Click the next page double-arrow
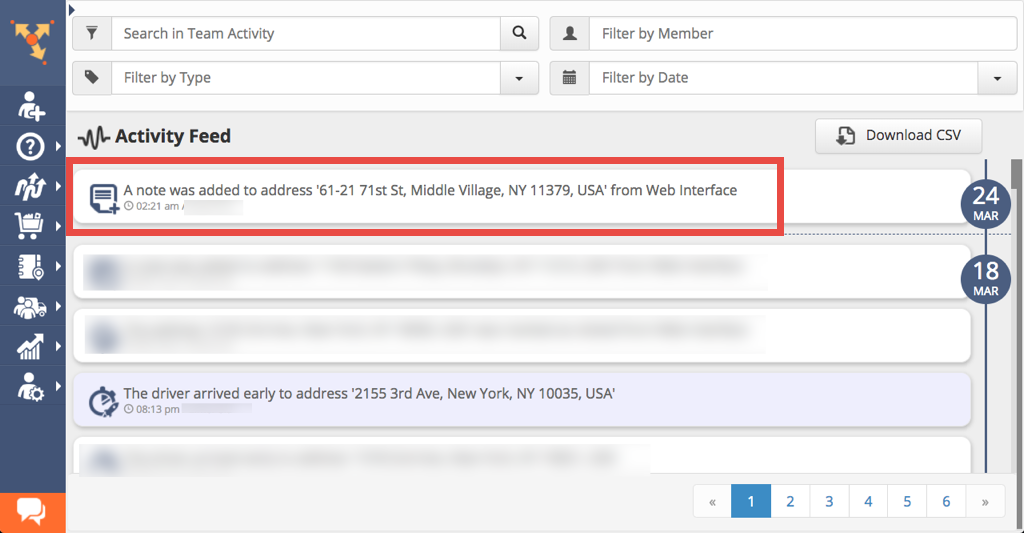This screenshot has height=533, width=1024. coord(985,501)
